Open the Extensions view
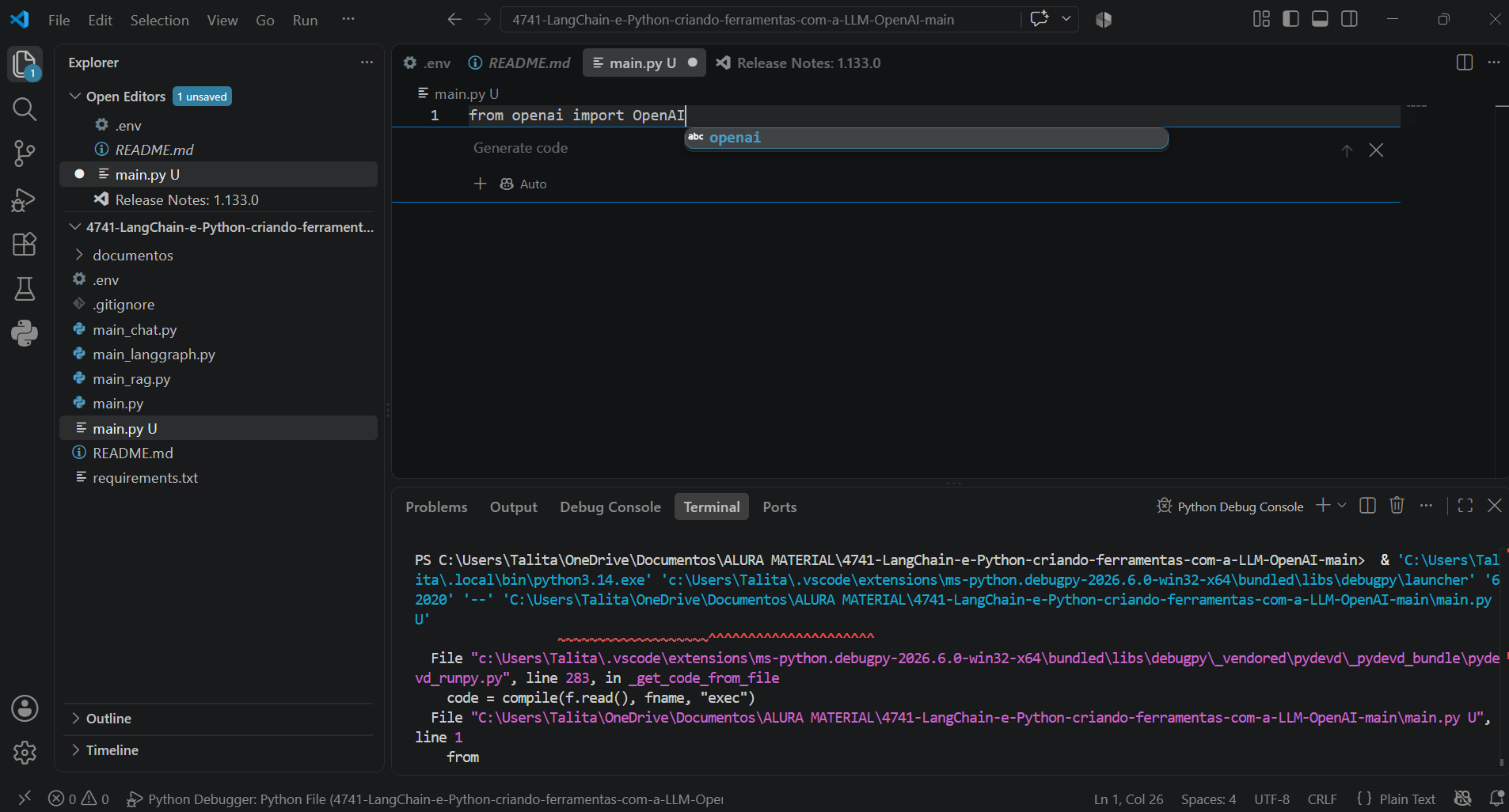 click(x=25, y=244)
